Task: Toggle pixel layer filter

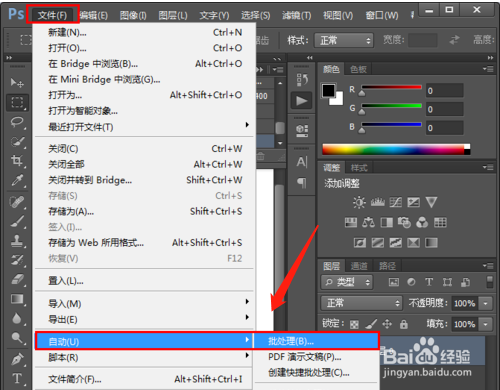Action: [394, 282]
